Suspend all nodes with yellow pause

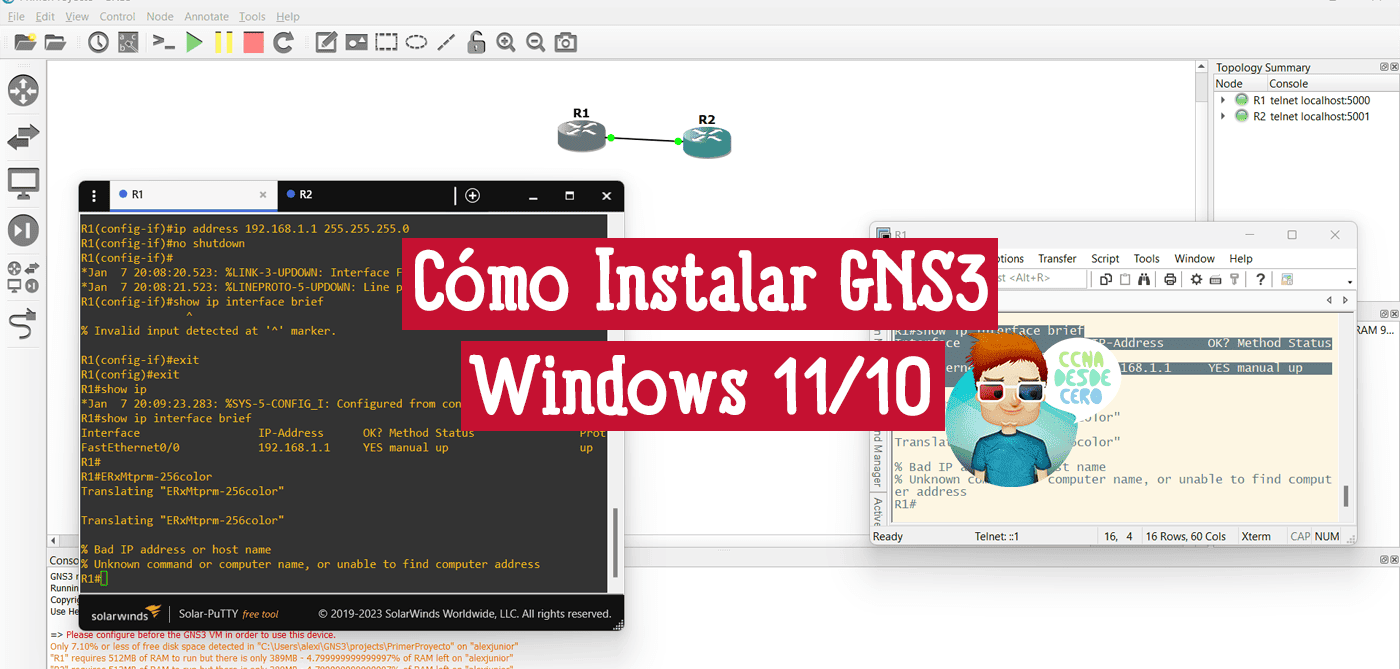click(x=224, y=42)
